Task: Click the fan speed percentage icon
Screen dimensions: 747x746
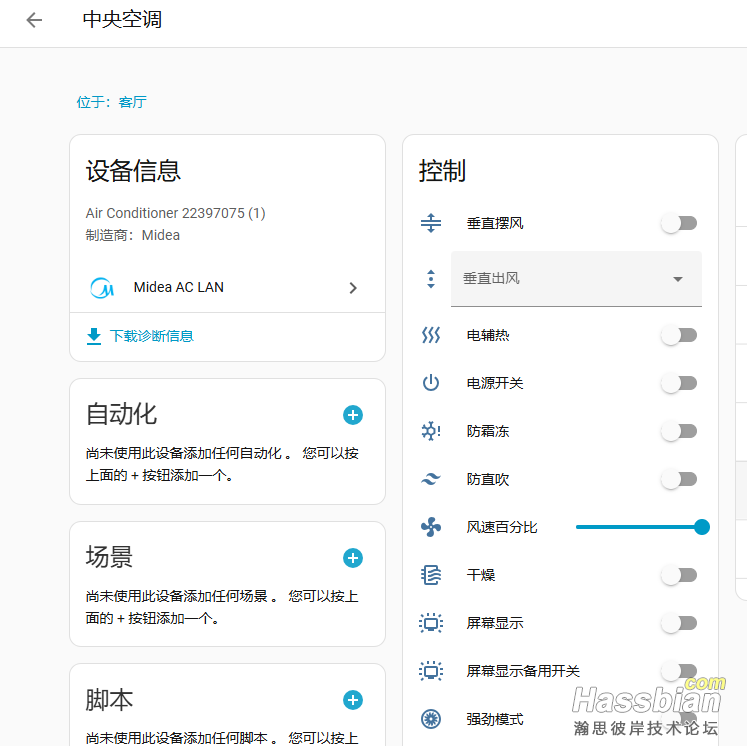Action: tap(431, 527)
